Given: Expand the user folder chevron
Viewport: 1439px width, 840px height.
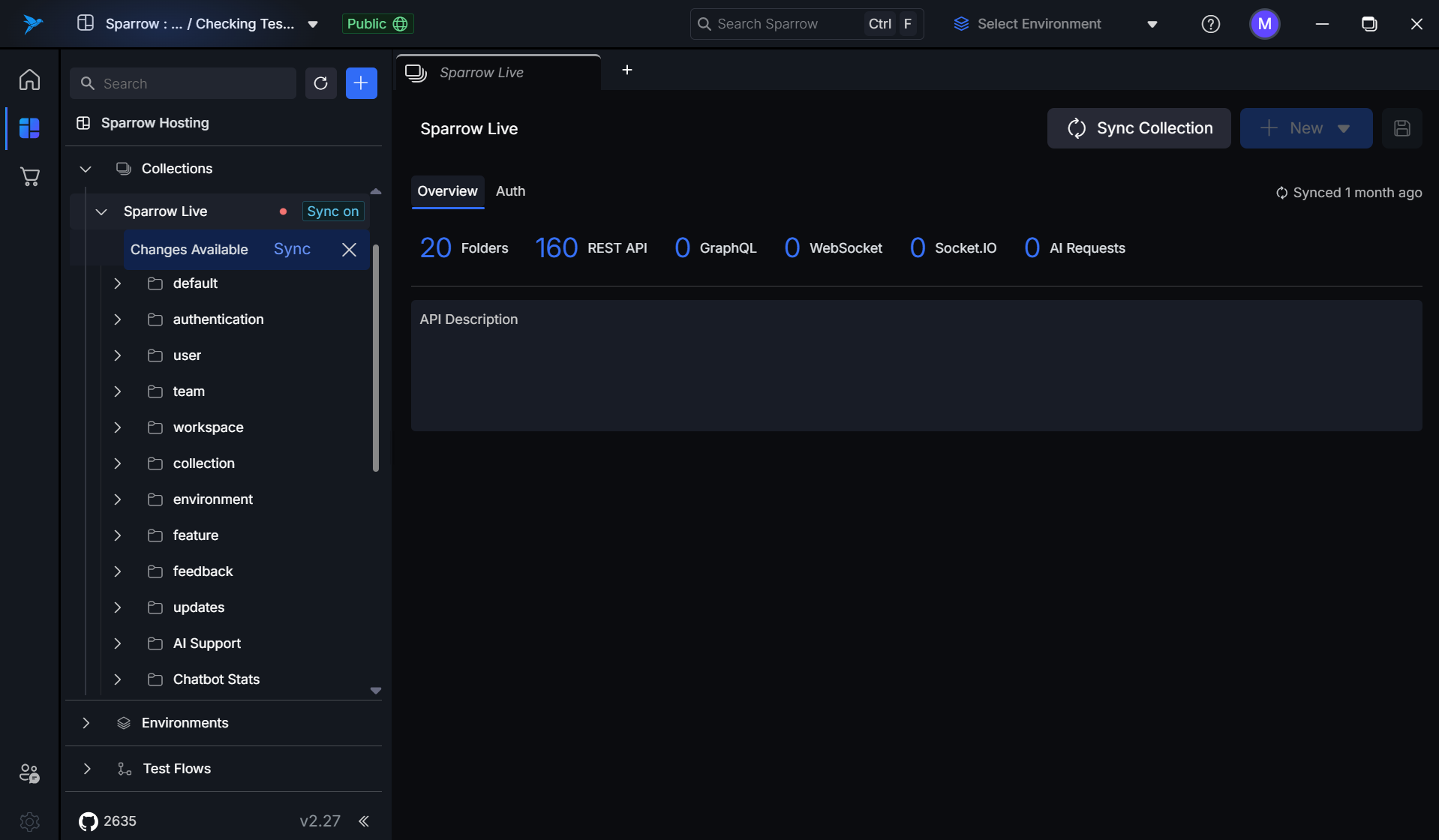Looking at the screenshot, I should tap(117, 355).
